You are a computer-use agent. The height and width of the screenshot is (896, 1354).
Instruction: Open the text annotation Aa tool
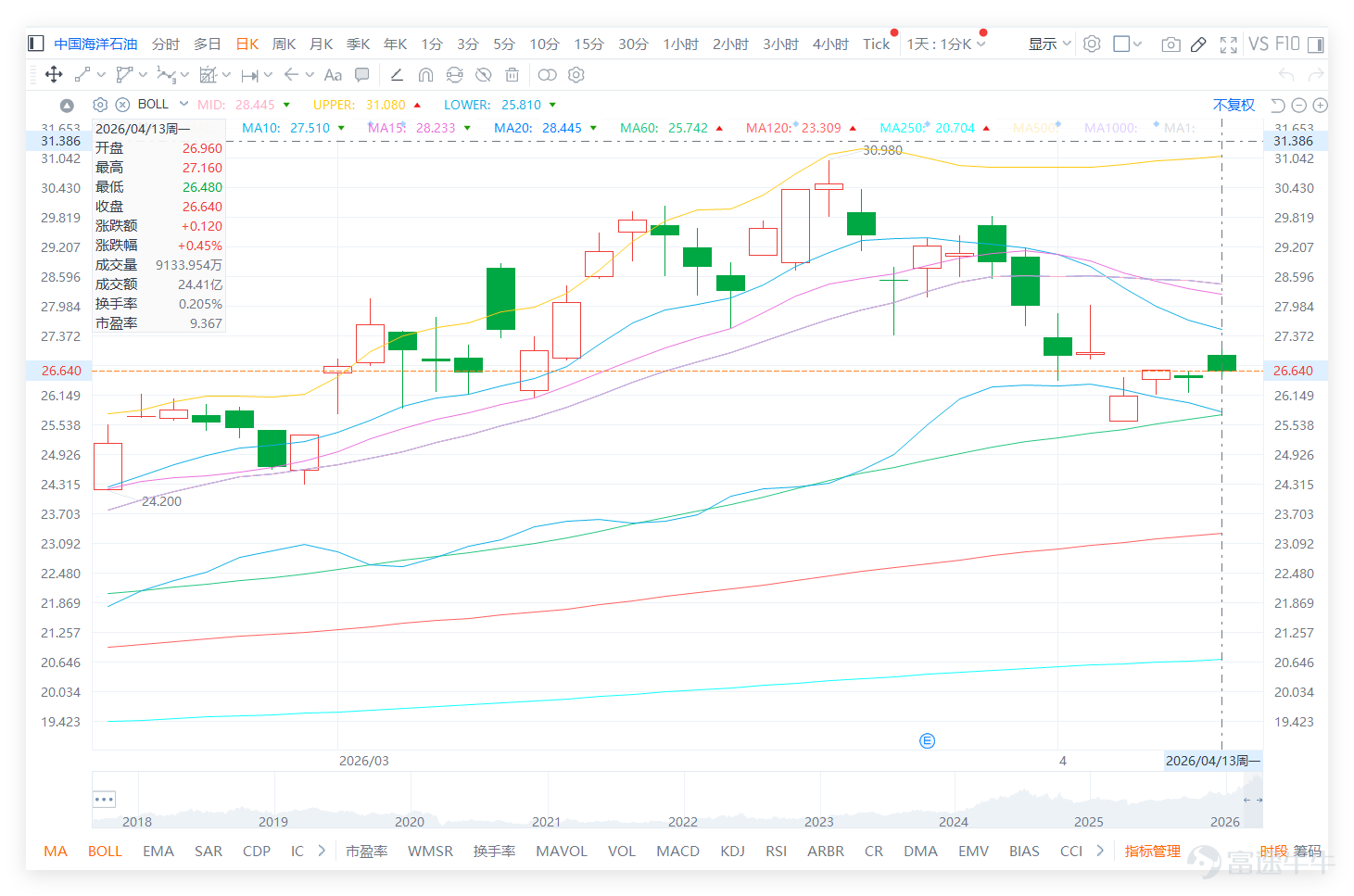click(x=333, y=75)
